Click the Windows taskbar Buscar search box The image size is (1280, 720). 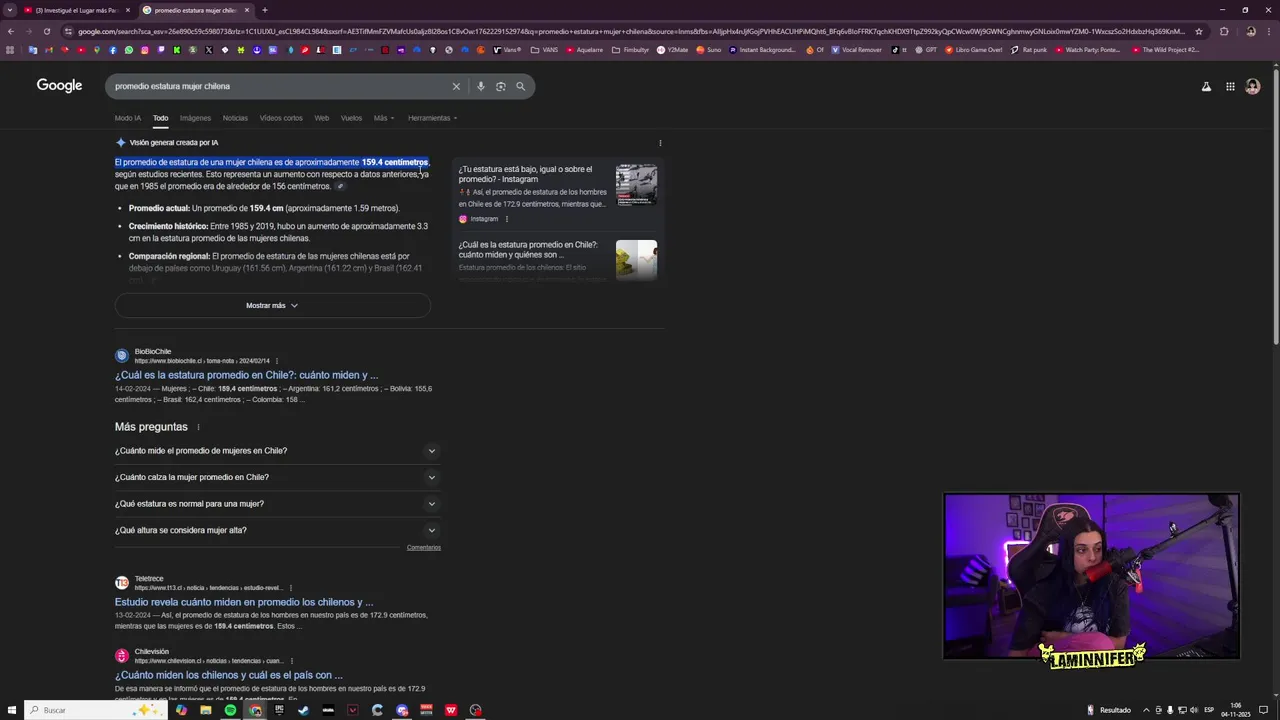95,710
